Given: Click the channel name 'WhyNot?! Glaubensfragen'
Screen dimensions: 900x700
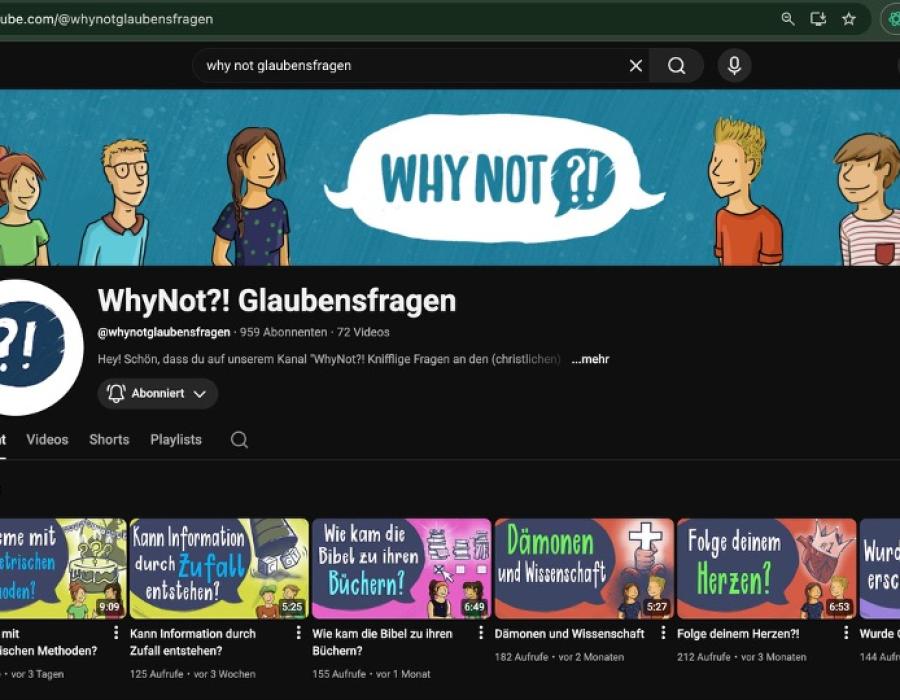Looking at the screenshot, I should [x=277, y=300].
